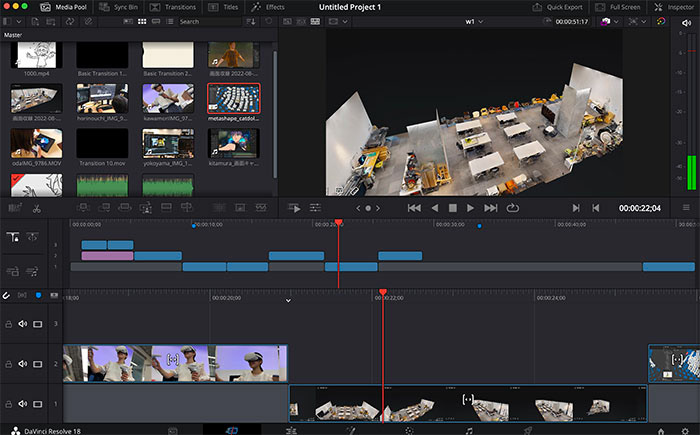Viewport: 700px width, 435px height.
Task: Open the timeline resolution dropdown near viewer modes
Action: 345,21
